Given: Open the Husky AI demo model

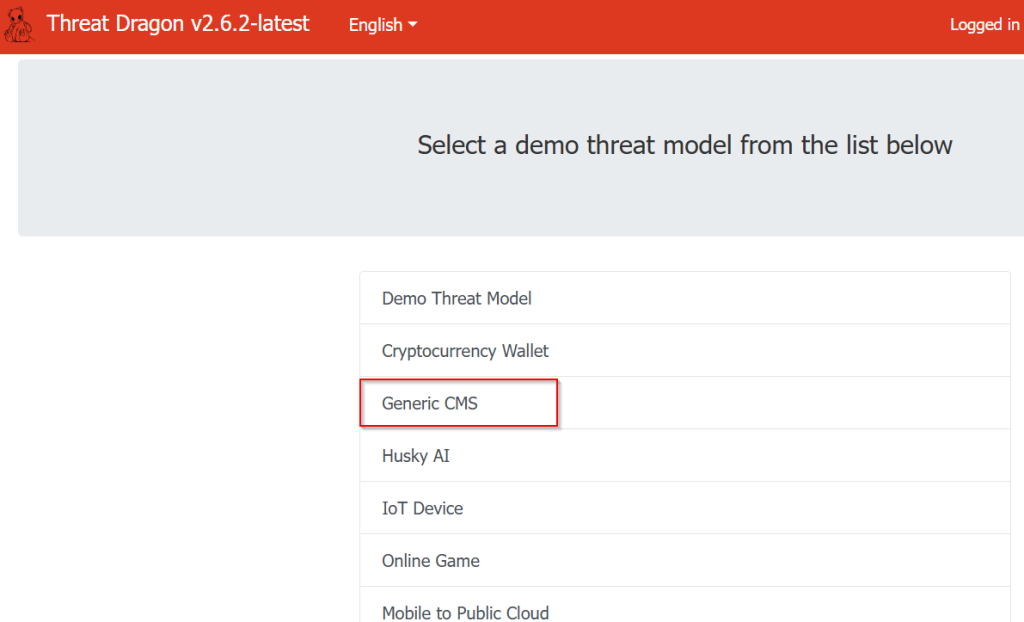Looking at the screenshot, I should 684,455.
